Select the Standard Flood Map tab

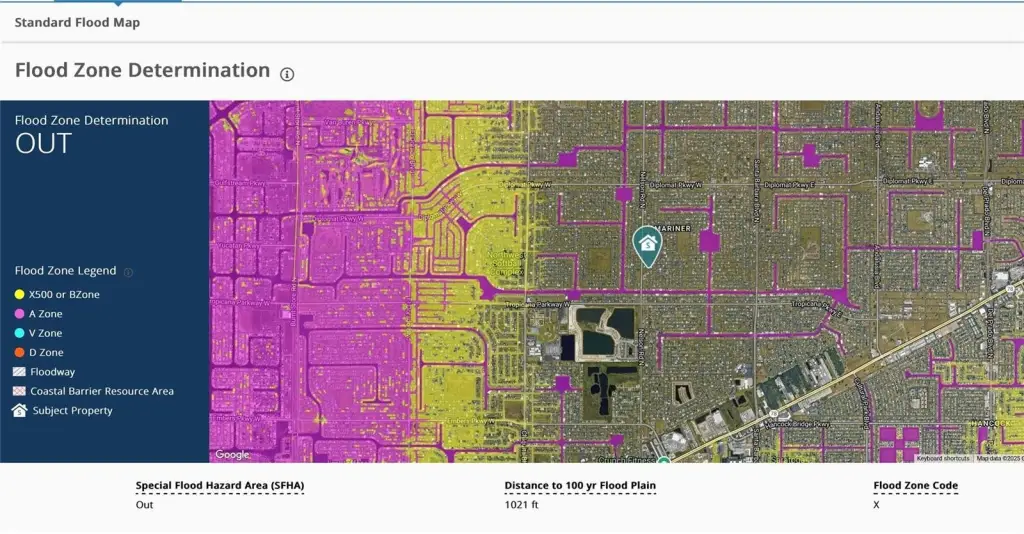click(77, 22)
